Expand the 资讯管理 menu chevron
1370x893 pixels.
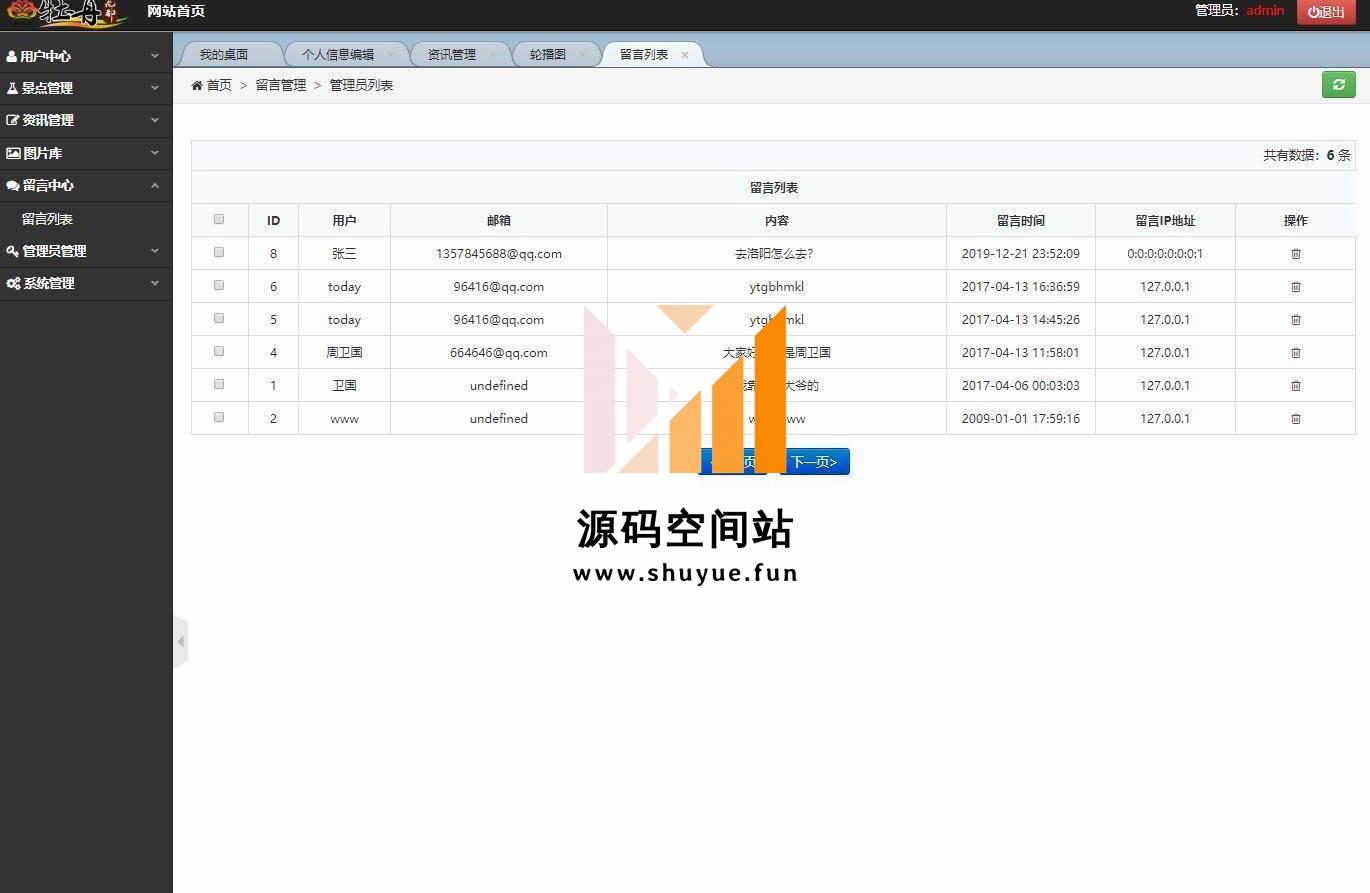point(155,120)
